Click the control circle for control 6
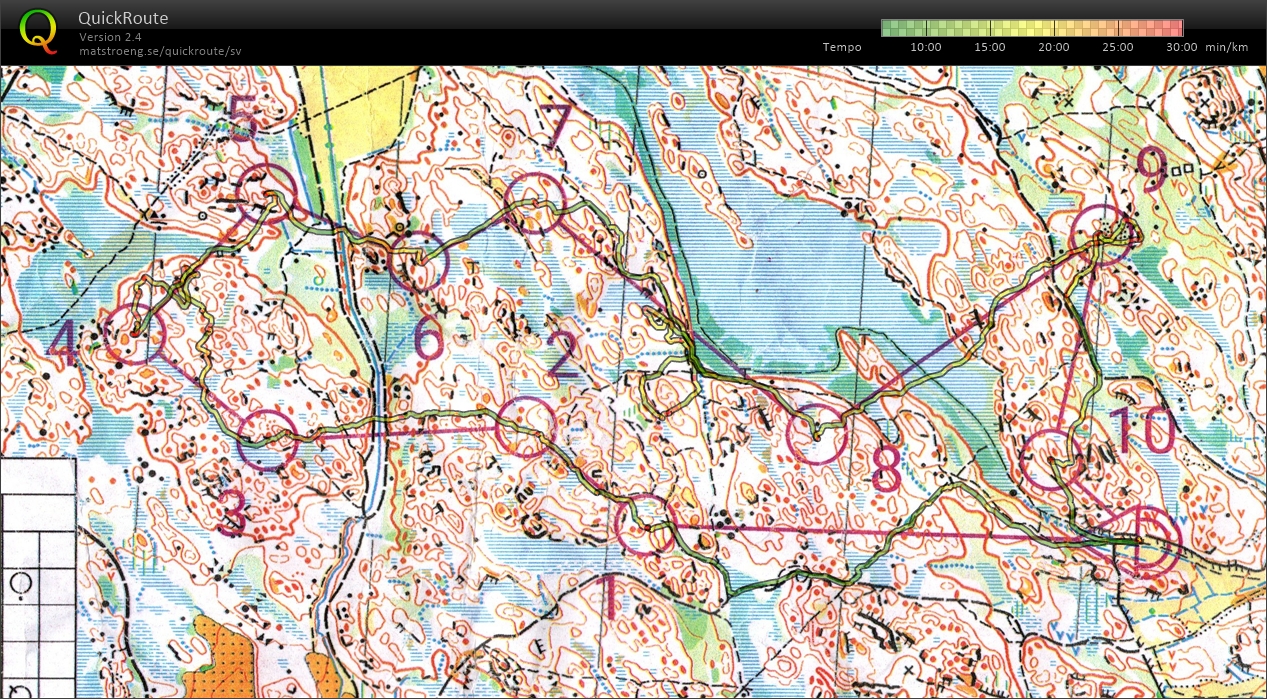The height and width of the screenshot is (699, 1267). (418, 262)
